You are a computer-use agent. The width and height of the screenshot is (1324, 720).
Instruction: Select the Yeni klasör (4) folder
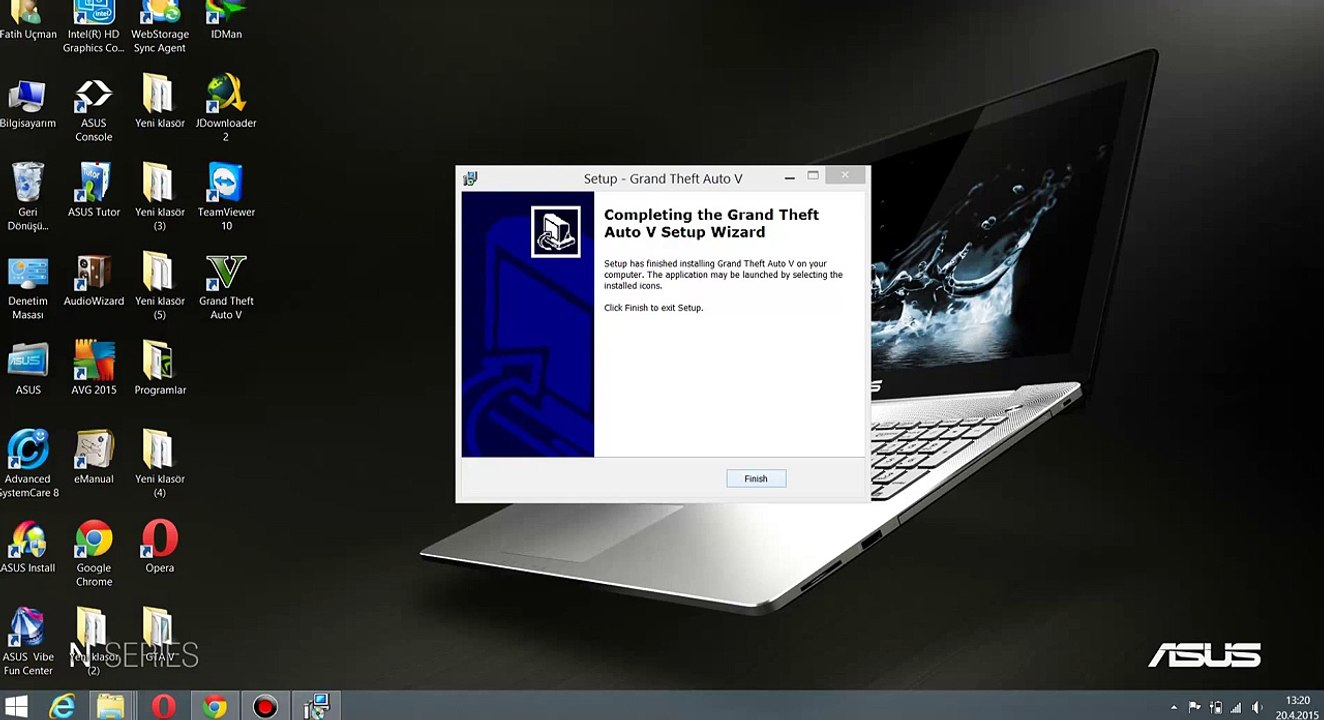coord(160,465)
